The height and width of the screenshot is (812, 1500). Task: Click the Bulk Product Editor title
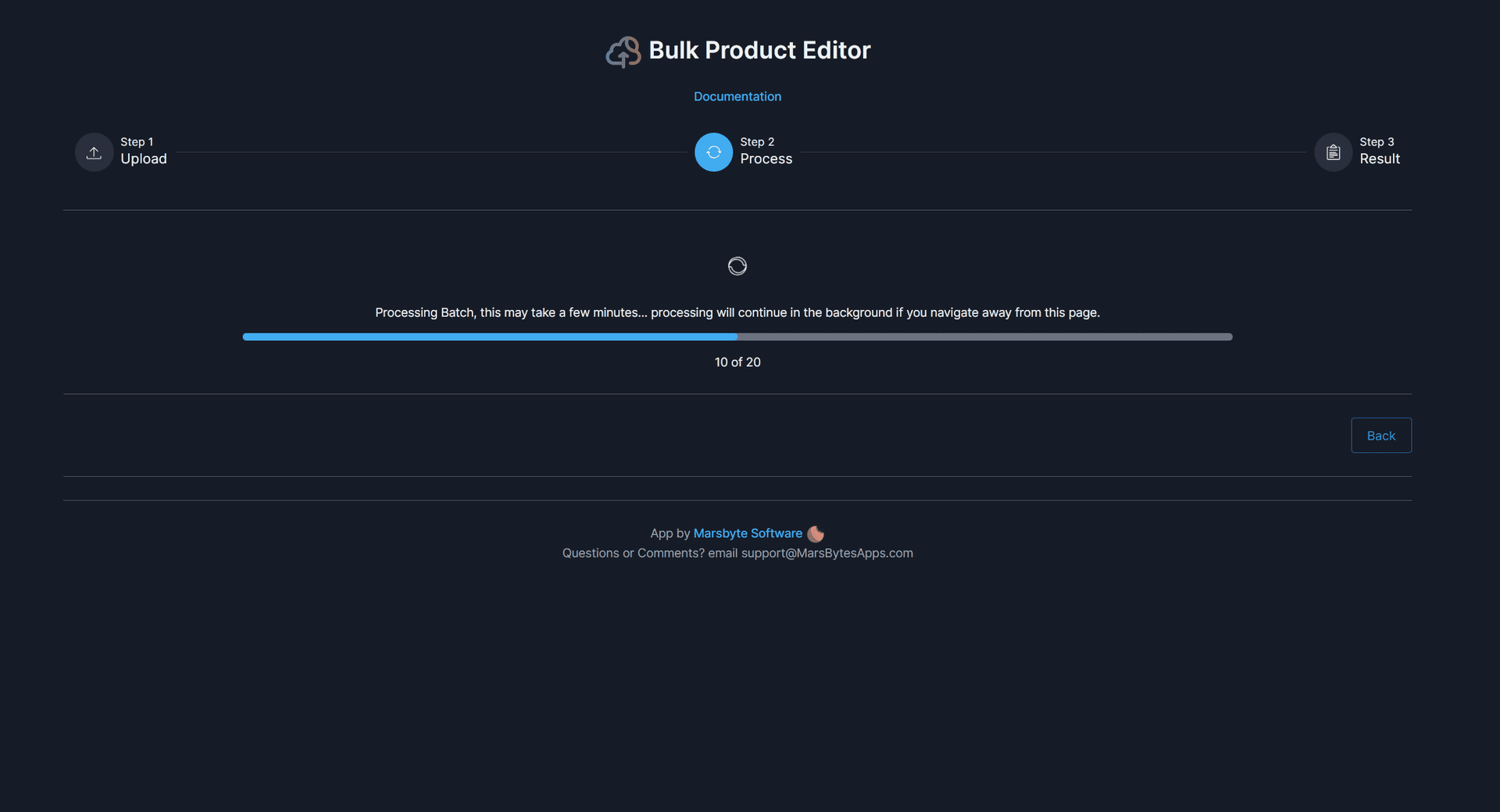pyautogui.click(x=759, y=50)
